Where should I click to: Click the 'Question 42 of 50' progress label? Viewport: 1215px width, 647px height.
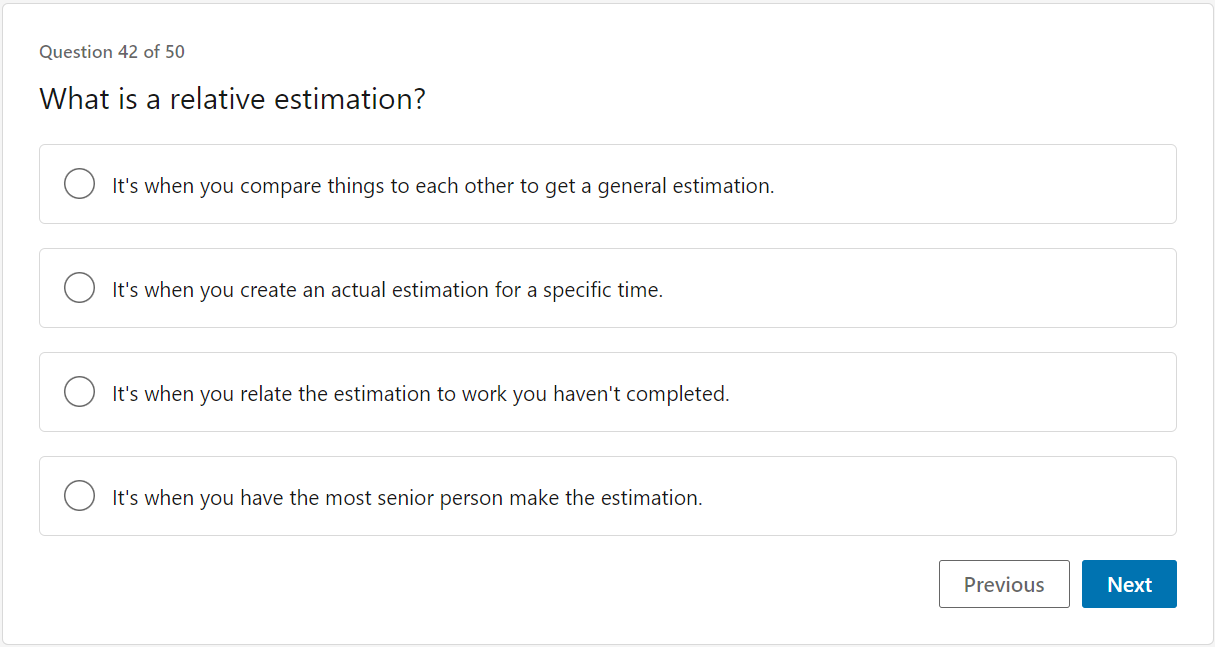tap(112, 51)
